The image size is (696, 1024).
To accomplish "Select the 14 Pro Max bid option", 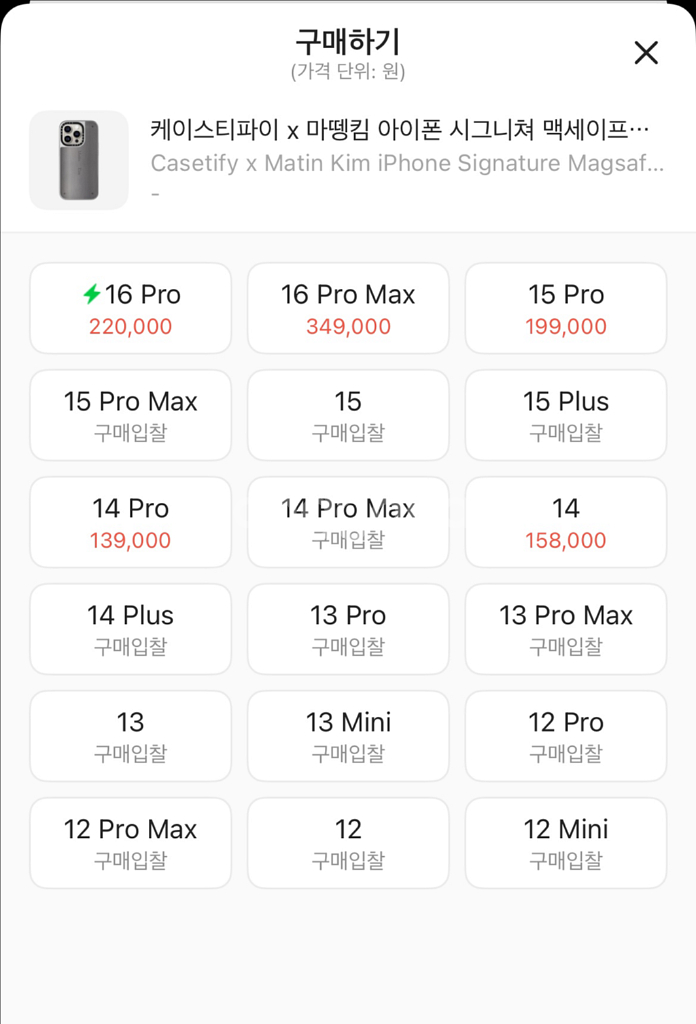I will [348, 523].
